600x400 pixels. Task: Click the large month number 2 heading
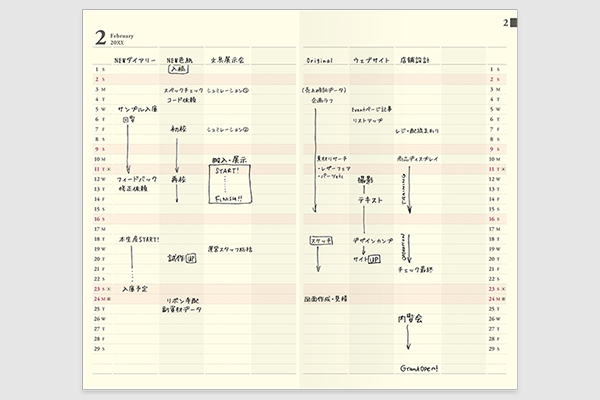[100, 38]
